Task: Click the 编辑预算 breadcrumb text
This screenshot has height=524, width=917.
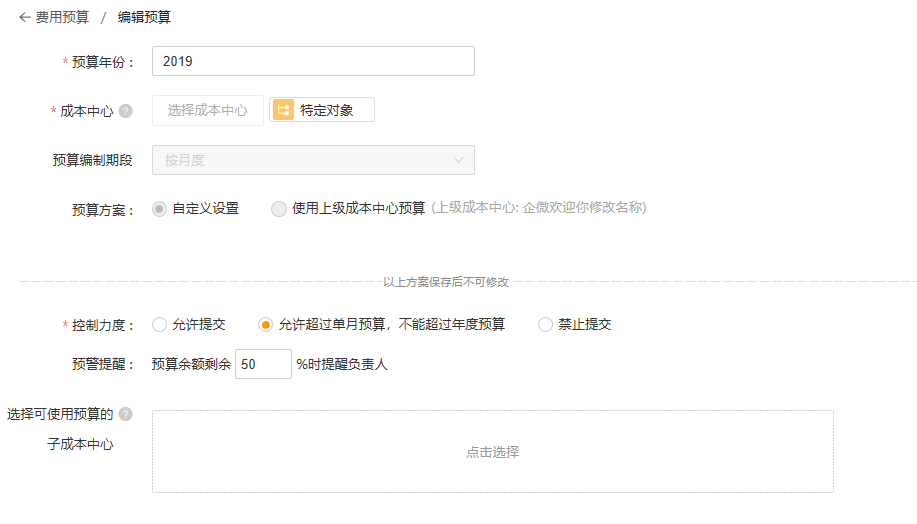Action: (144, 18)
